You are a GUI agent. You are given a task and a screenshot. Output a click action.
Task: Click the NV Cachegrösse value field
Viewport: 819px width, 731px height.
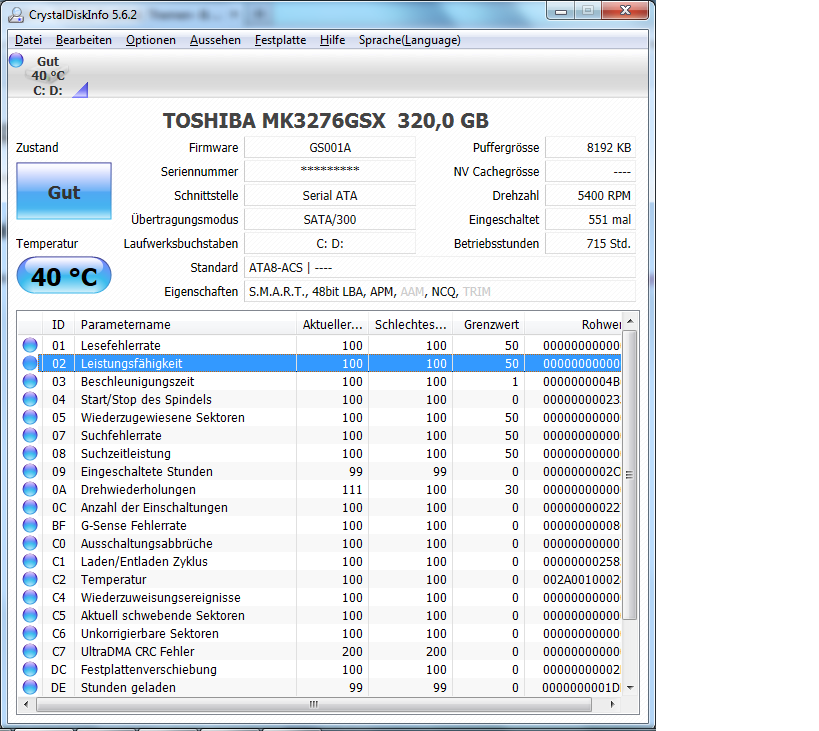(590, 171)
